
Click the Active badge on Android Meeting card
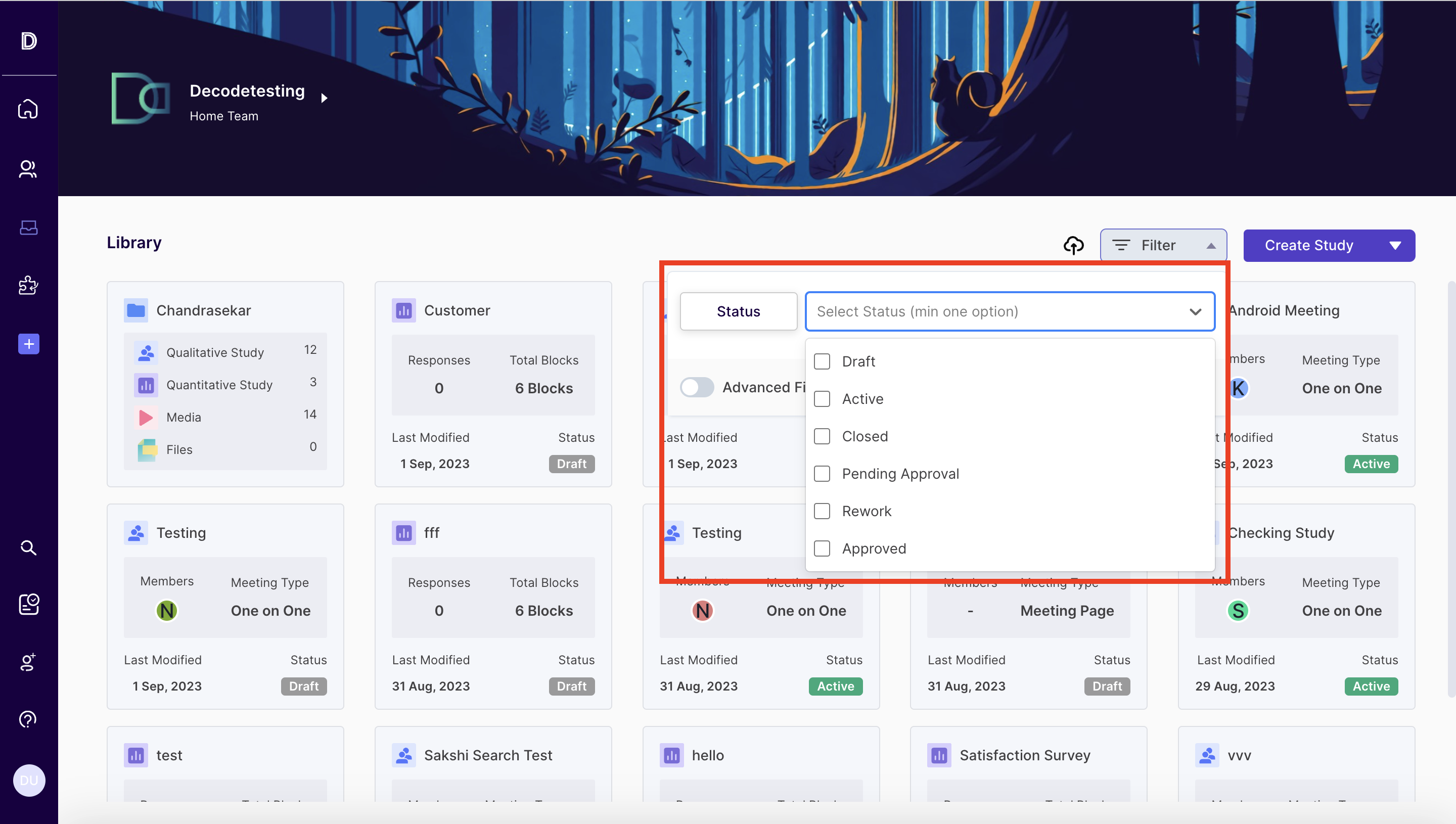1371,464
